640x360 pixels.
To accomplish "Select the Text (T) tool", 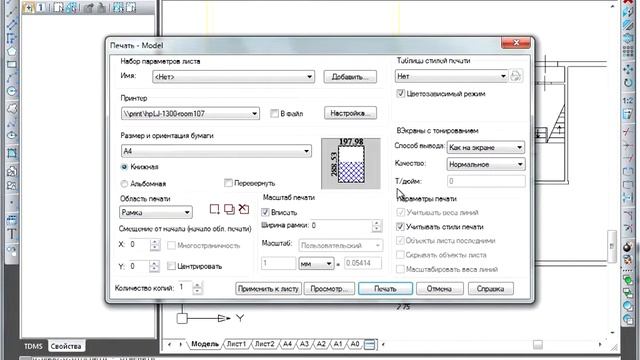I will pos(11,234).
